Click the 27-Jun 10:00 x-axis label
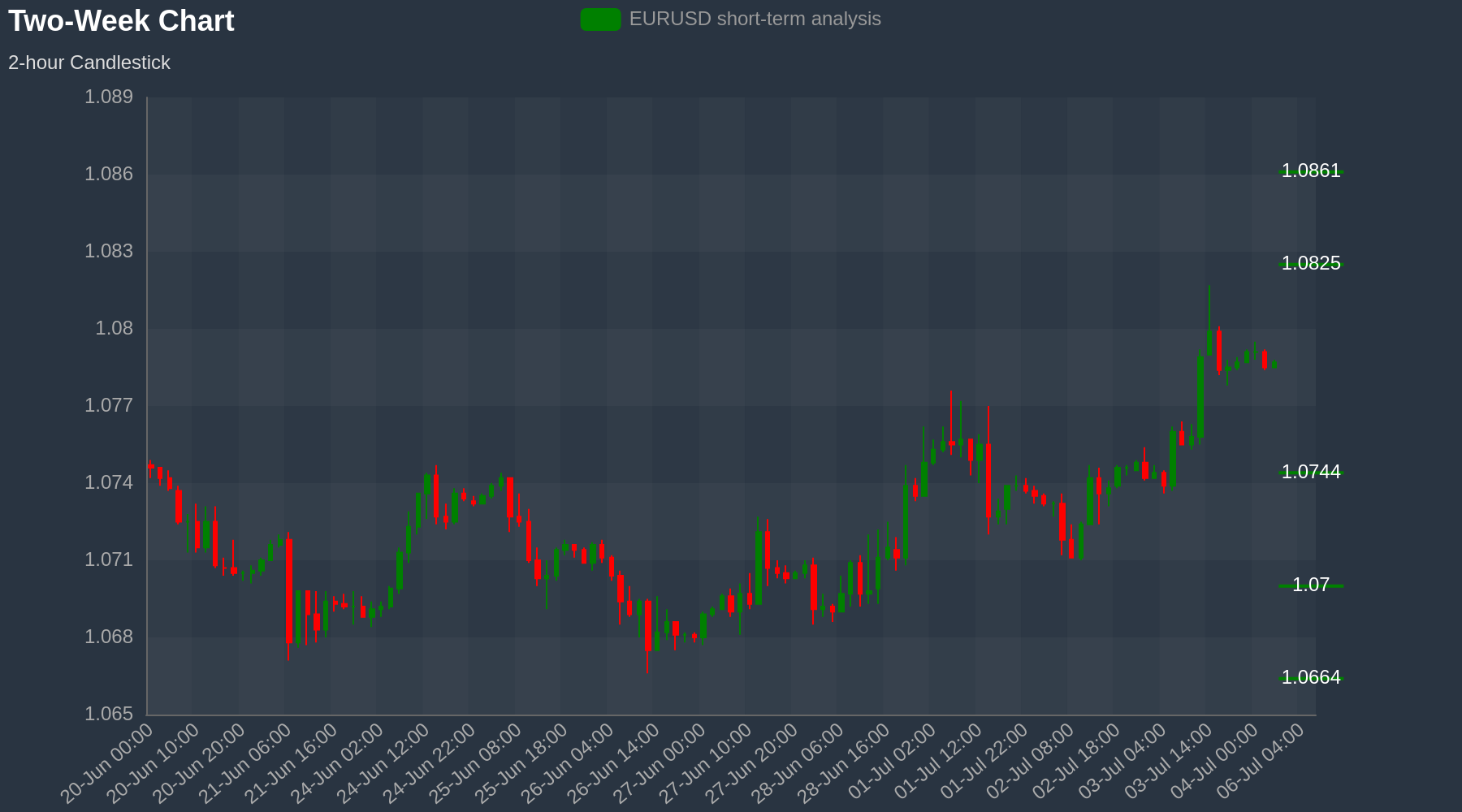This screenshot has height=812, width=1462. coord(706,764)
